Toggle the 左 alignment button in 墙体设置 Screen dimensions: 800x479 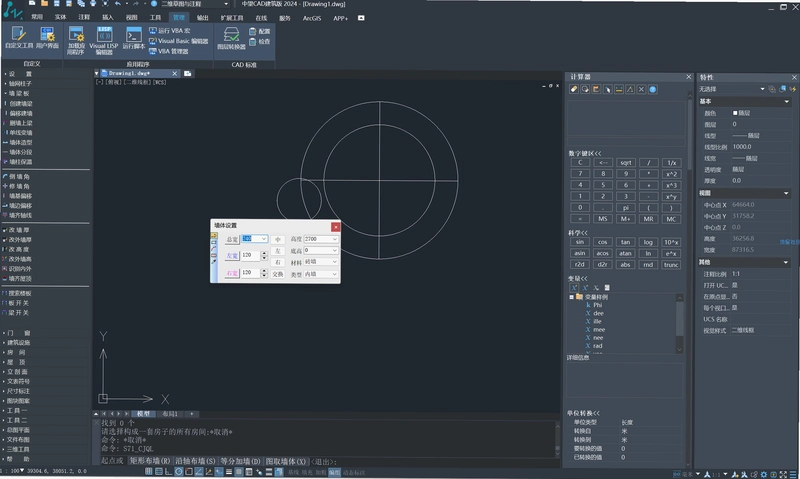tap(278, 251)
